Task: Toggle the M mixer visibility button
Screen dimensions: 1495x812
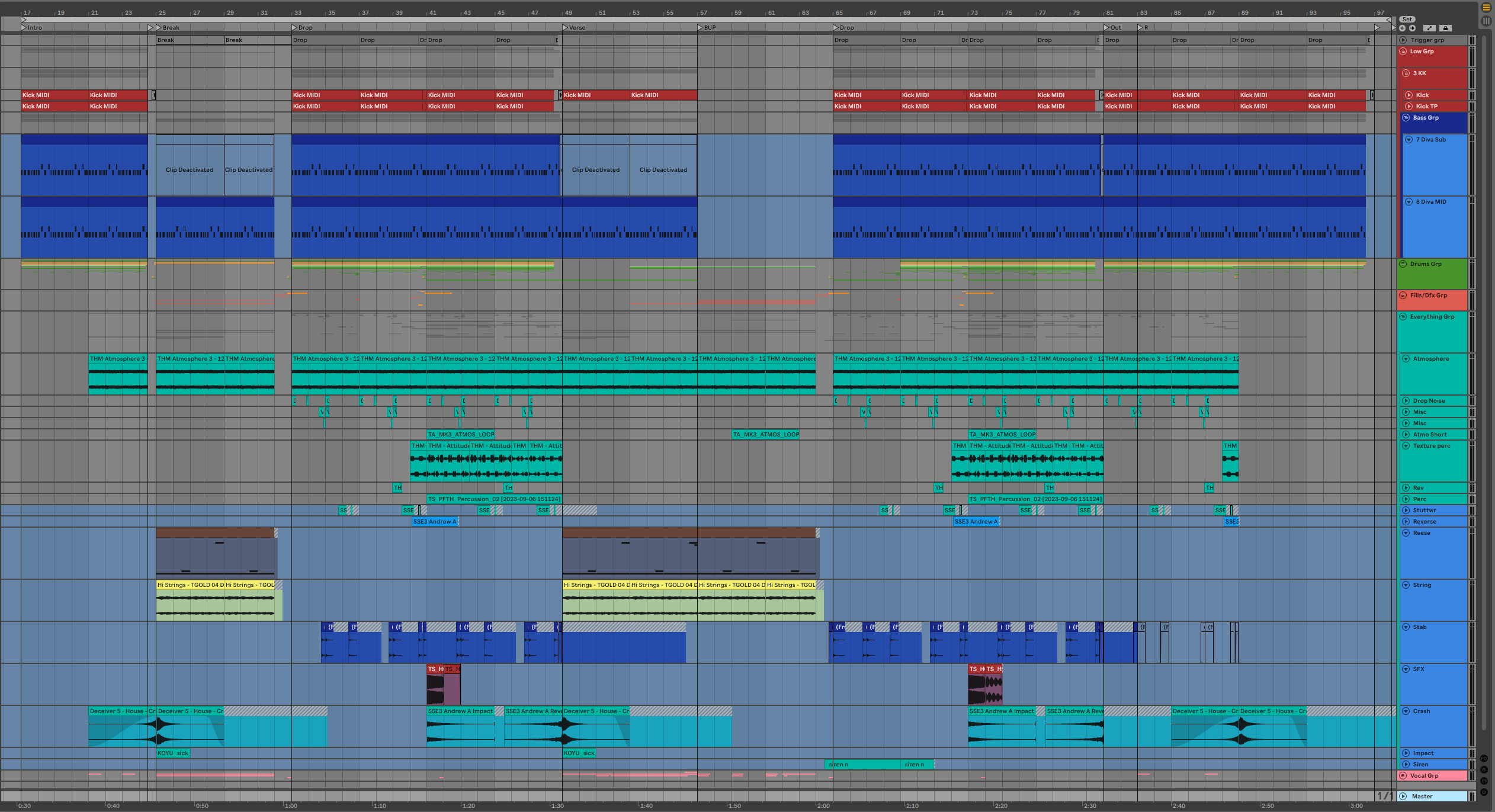Action: coord(1484,781)
